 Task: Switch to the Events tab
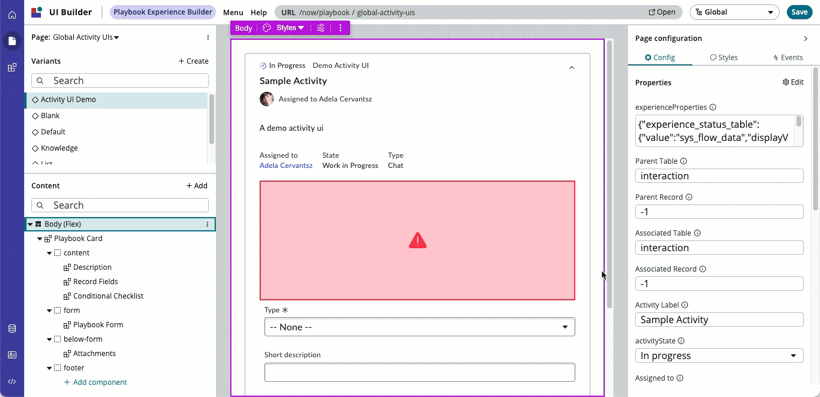pyautogui.click(x=788, y=58)
